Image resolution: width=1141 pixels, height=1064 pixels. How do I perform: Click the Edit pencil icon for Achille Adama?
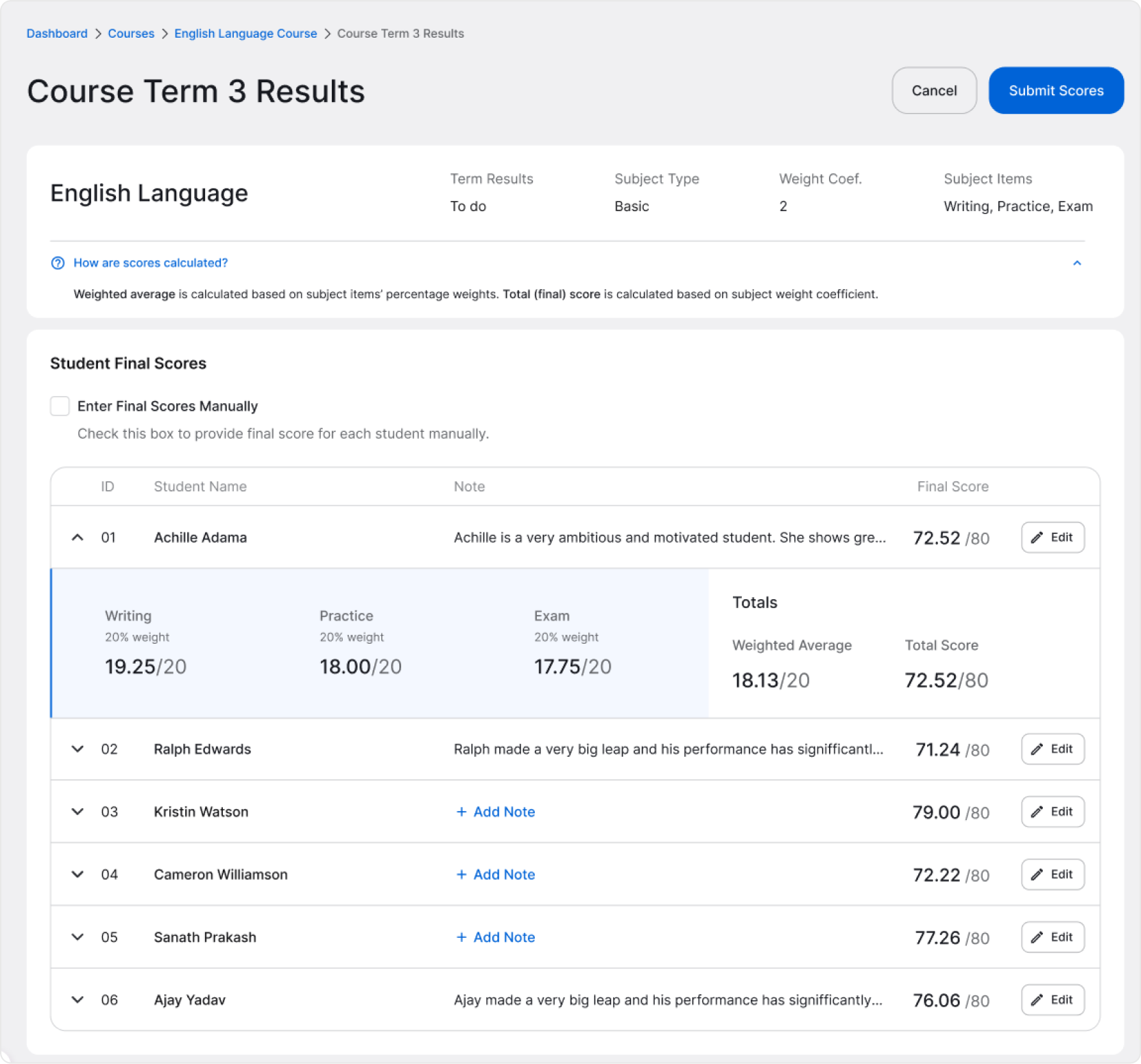(x=1036, y=537)
